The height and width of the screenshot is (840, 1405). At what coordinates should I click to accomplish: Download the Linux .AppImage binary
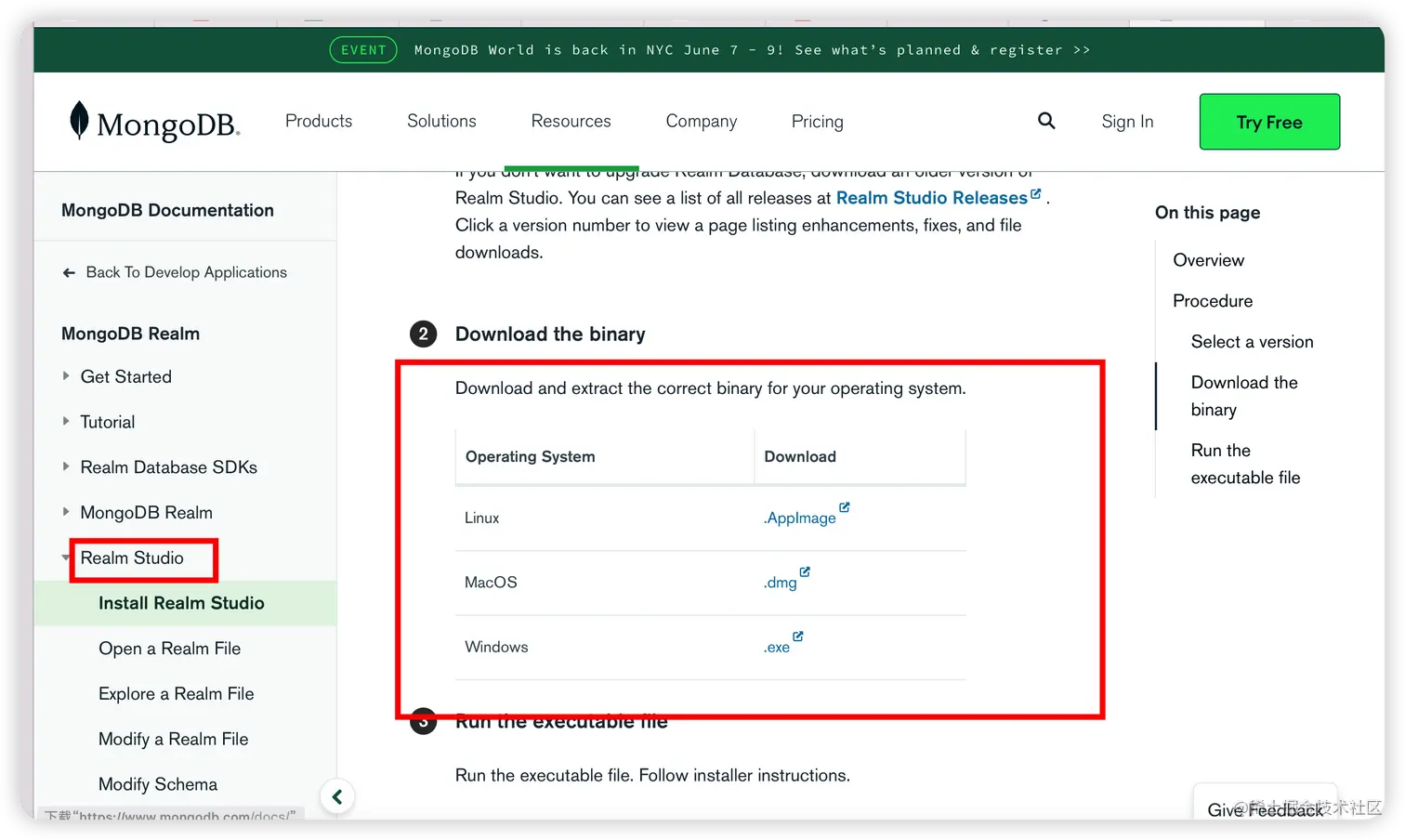click(800, 518)
